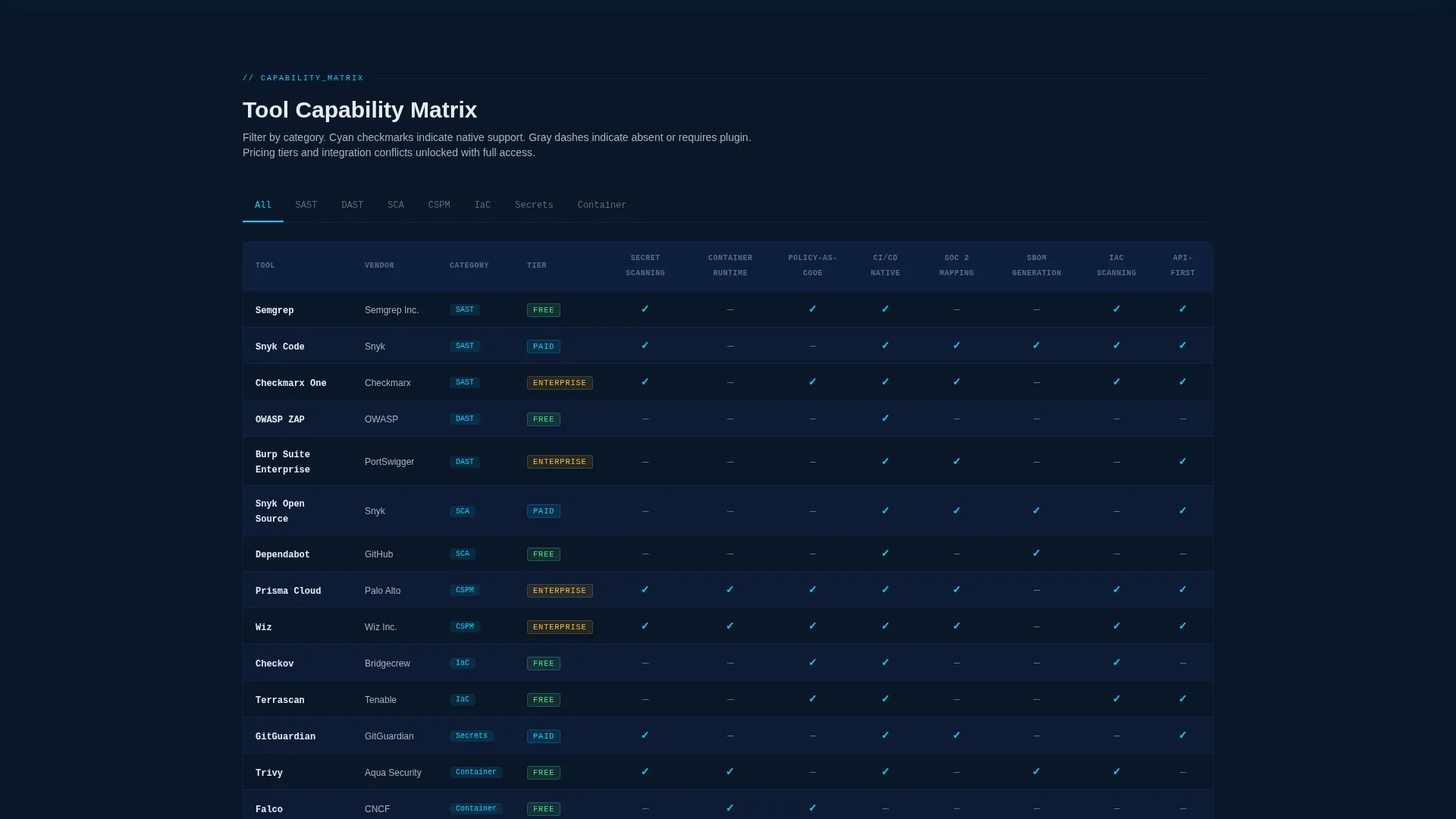
Task: Click Trivy's Container category tag
Action: point(476,772)
